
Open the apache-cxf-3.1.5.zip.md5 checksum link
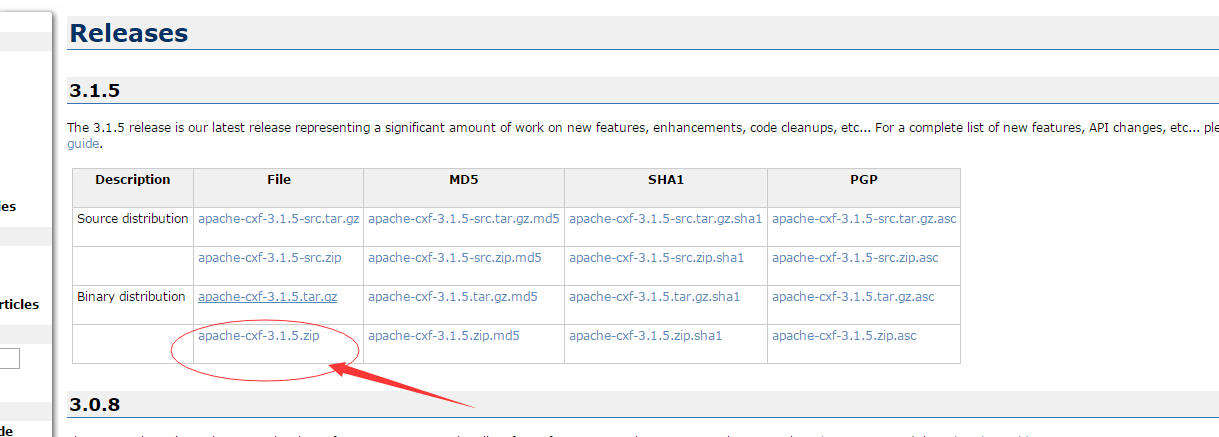444,336
